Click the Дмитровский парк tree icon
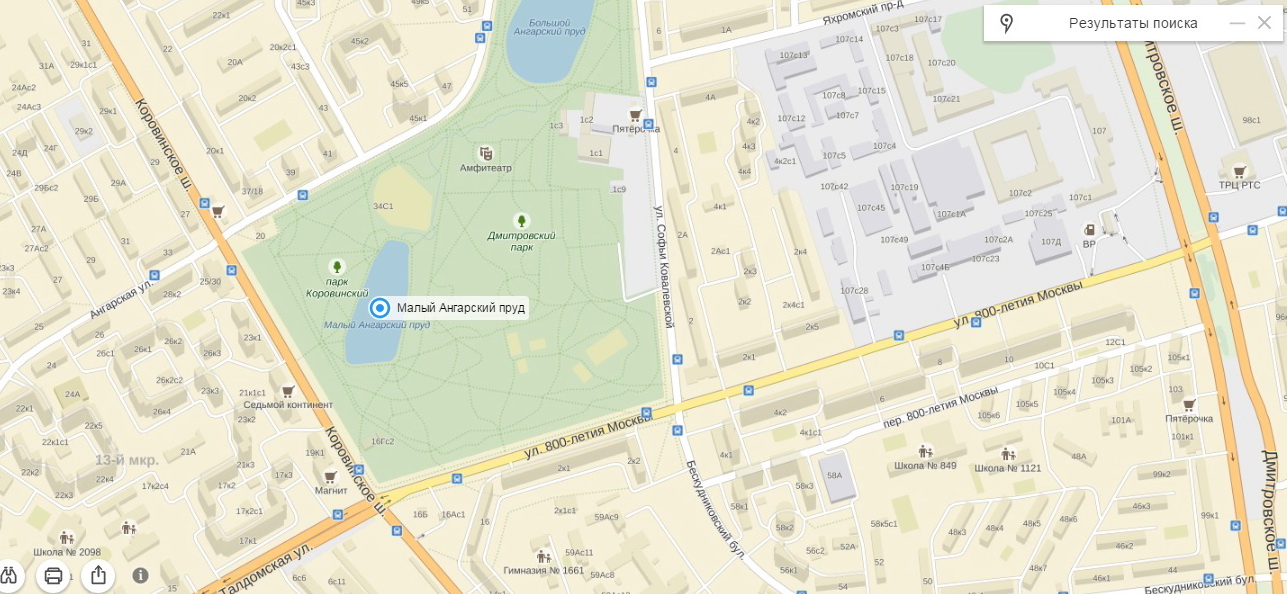 point(521,220)
